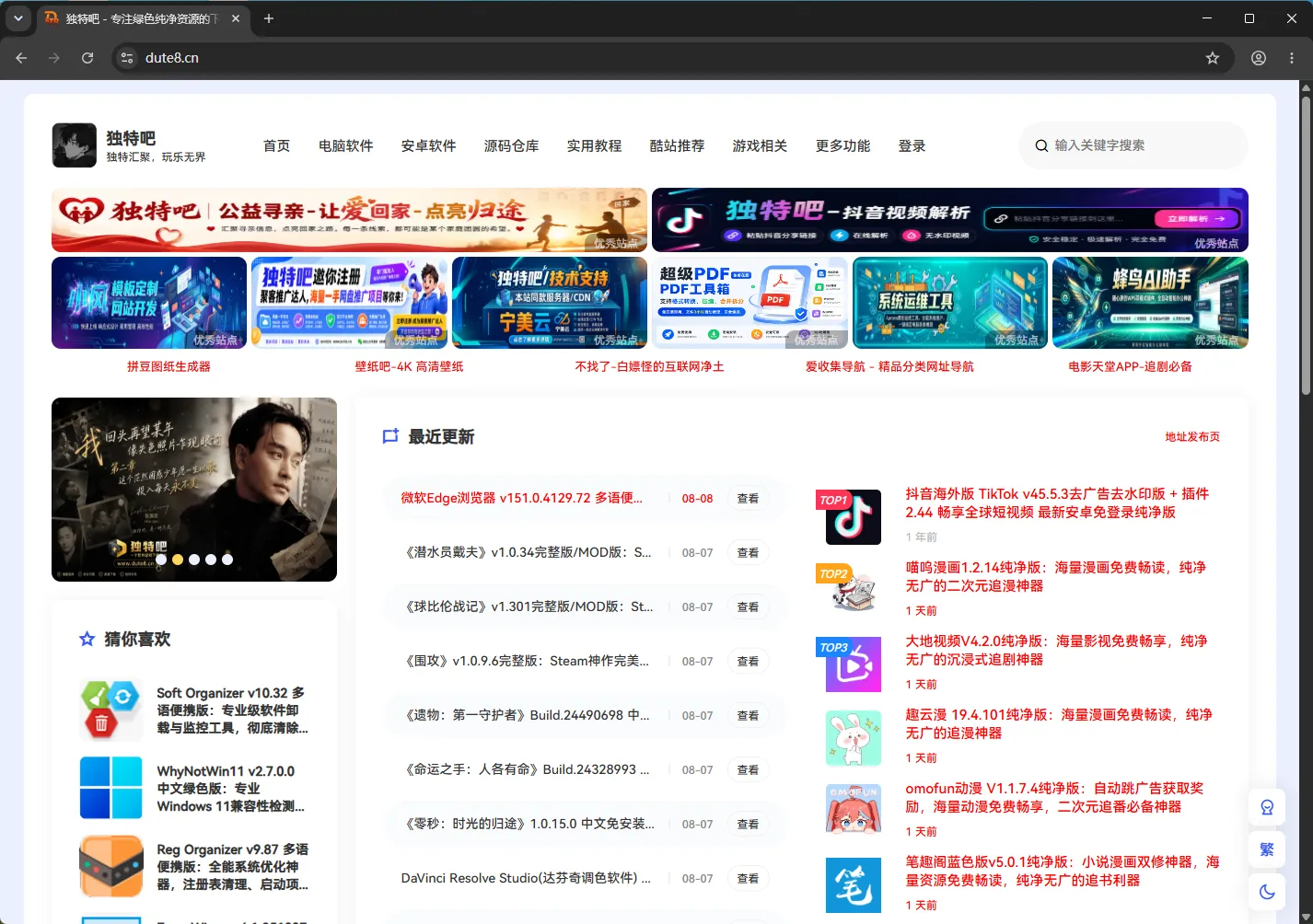Open the 超级PDF工具箱 banner
This screenshot has width=1313, height=924.
pos(749,303)
